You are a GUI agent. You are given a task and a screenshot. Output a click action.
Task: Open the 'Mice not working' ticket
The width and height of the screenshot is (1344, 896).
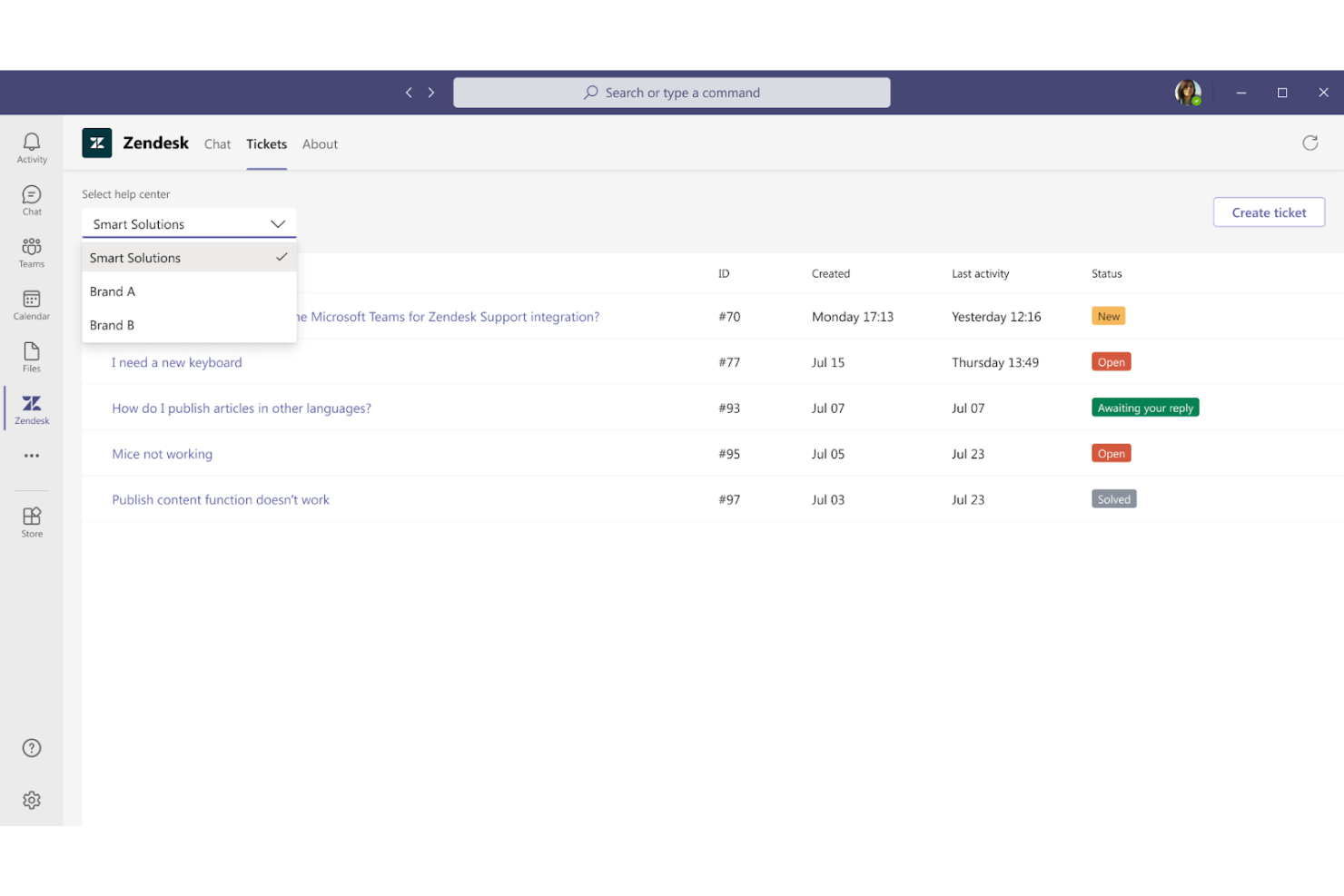[x=162, y=454]
